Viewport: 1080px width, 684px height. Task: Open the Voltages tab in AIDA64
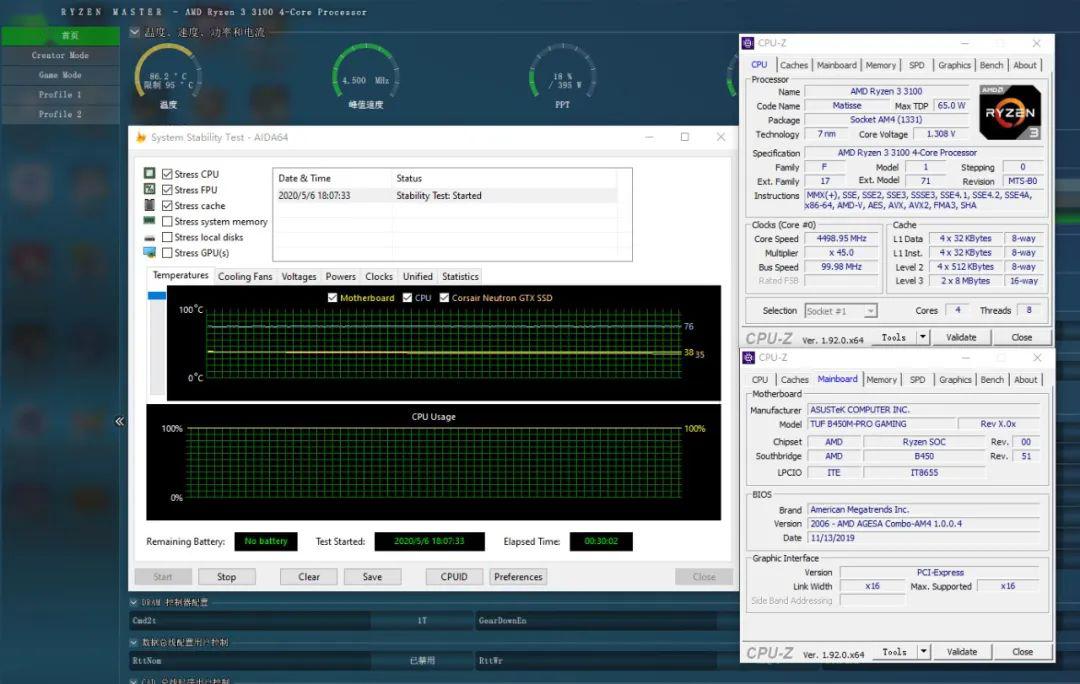pos(299,276)
